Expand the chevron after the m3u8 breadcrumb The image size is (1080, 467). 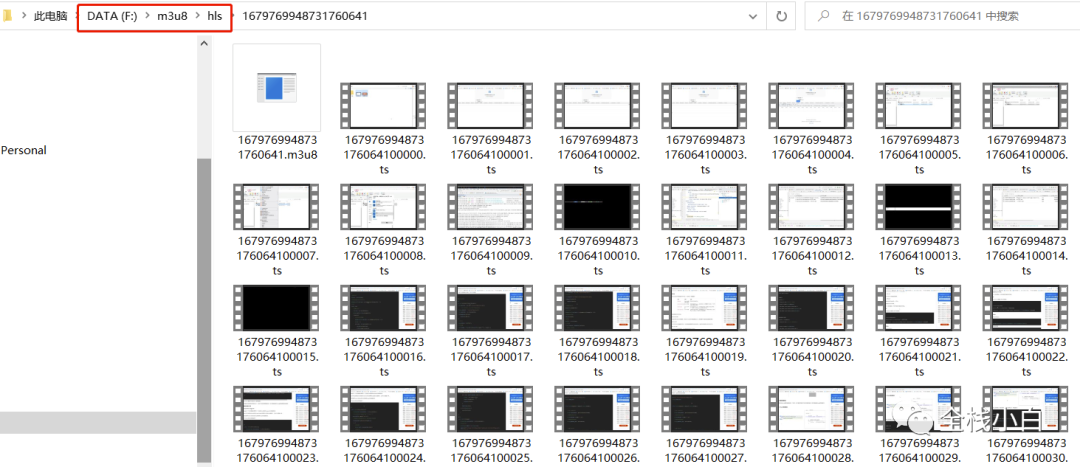pos(198,16)
